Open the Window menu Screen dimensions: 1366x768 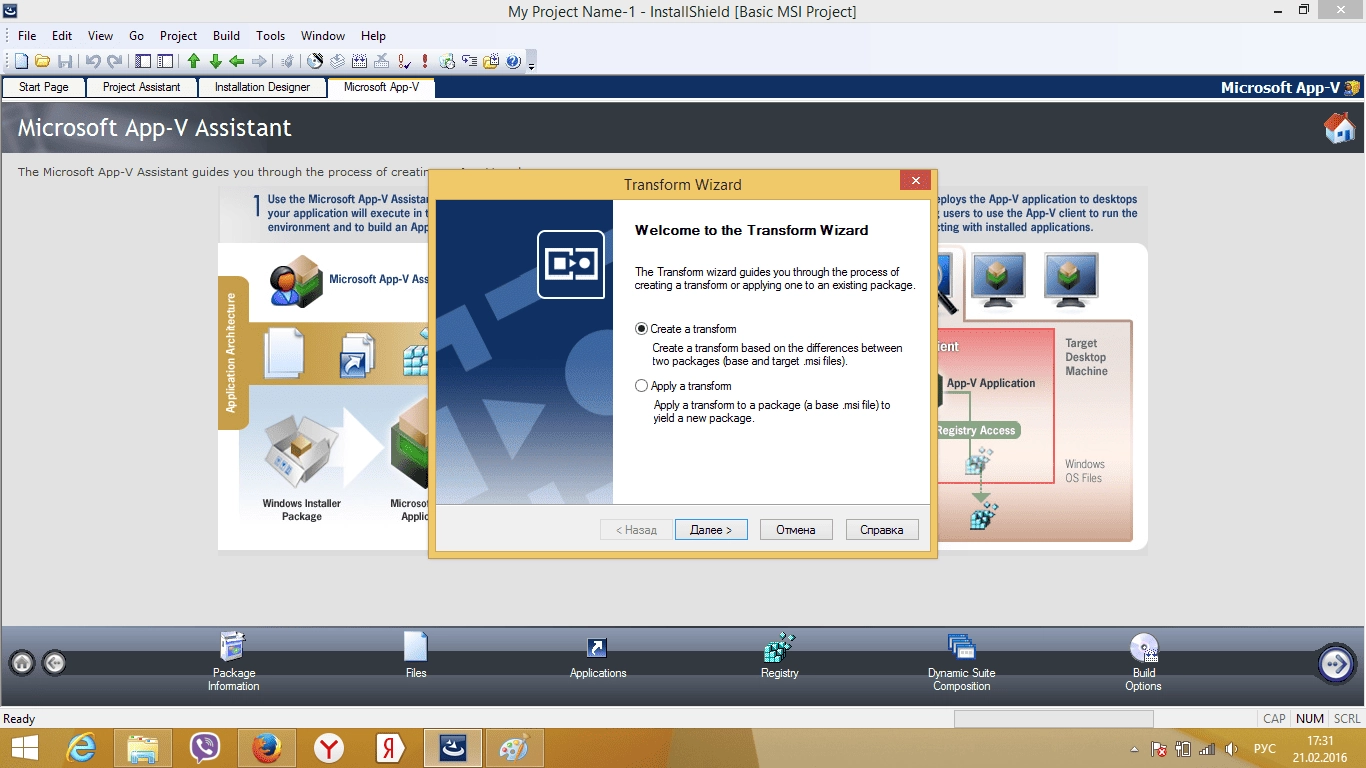323,35
